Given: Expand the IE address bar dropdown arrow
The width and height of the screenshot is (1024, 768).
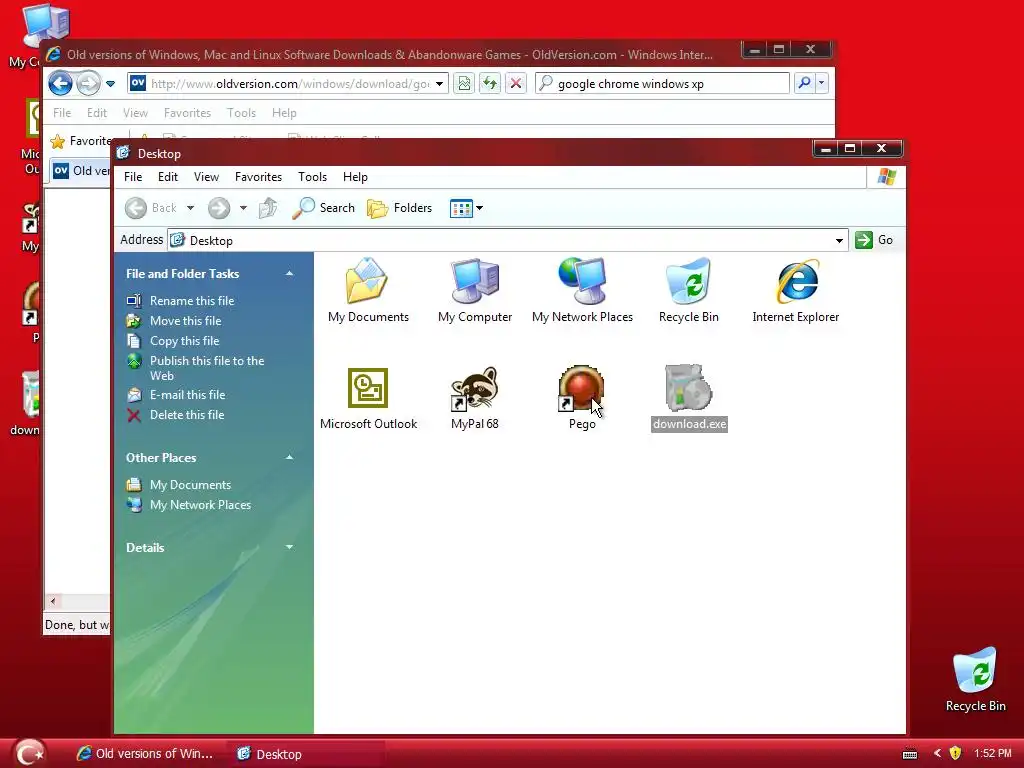Looking at the screenshot, I should tap(440, 84).
